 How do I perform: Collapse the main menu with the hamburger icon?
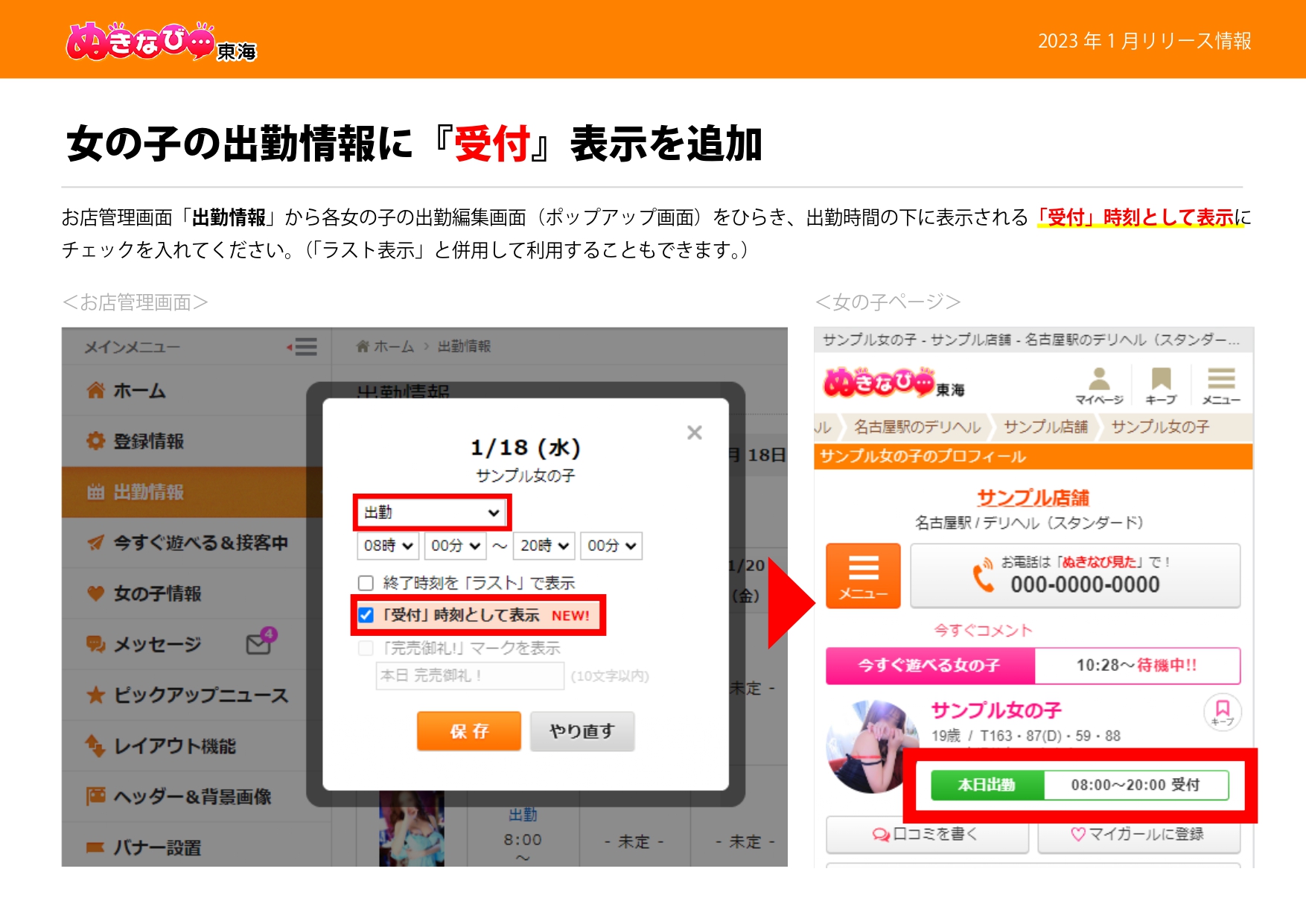(x=303, y=347)
